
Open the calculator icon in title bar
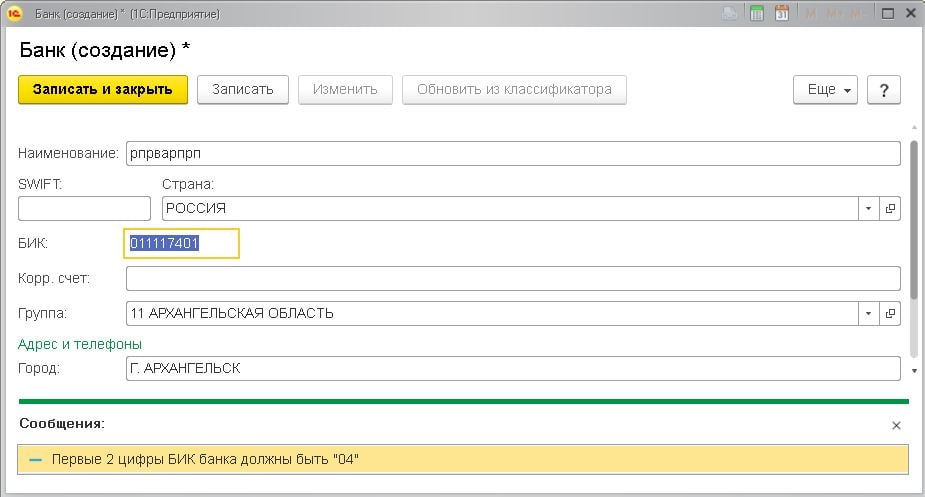[x=757, y=14]
